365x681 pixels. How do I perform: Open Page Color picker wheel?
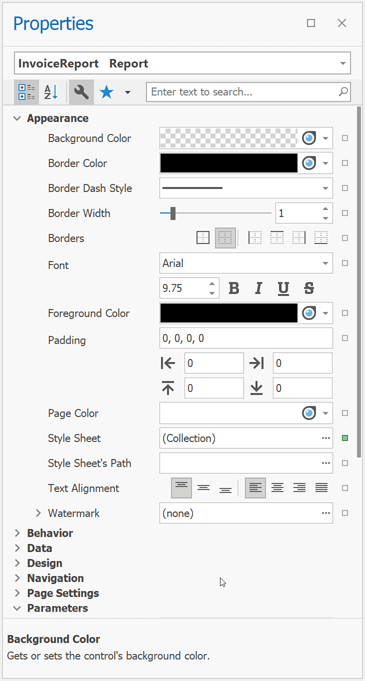point(309,413)
